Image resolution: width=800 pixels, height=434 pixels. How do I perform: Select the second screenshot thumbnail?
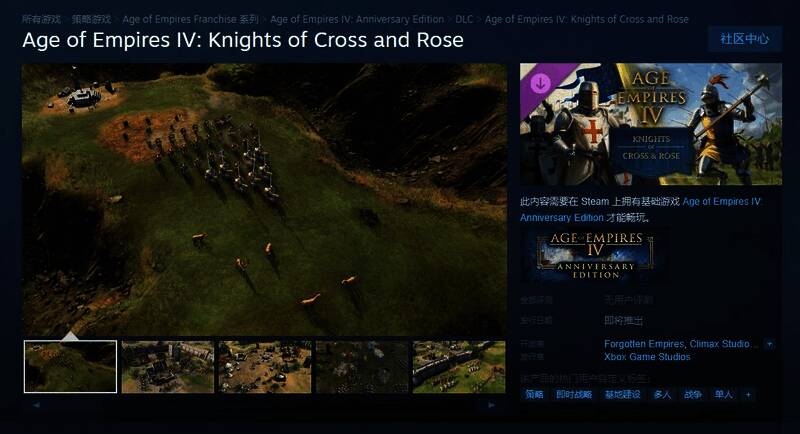168,367
